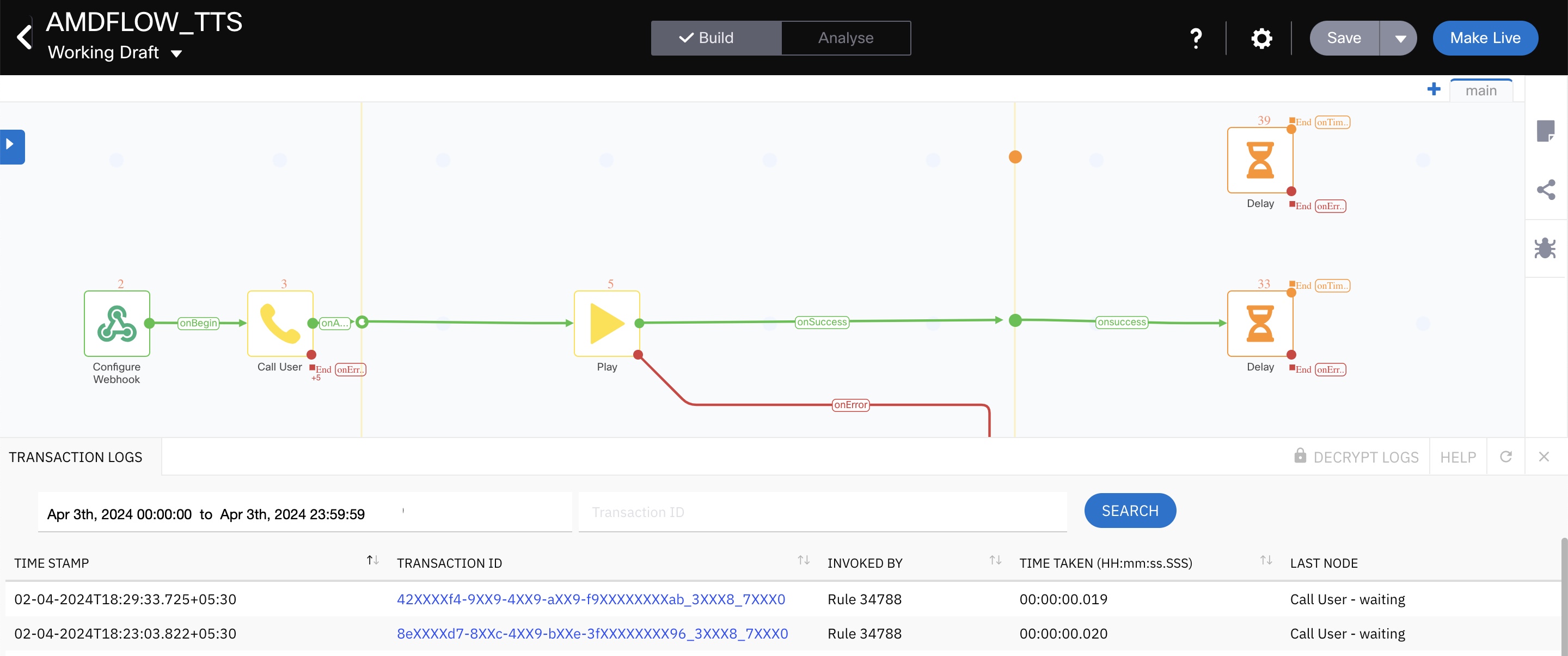Click the Save button

pos(1344,38)
